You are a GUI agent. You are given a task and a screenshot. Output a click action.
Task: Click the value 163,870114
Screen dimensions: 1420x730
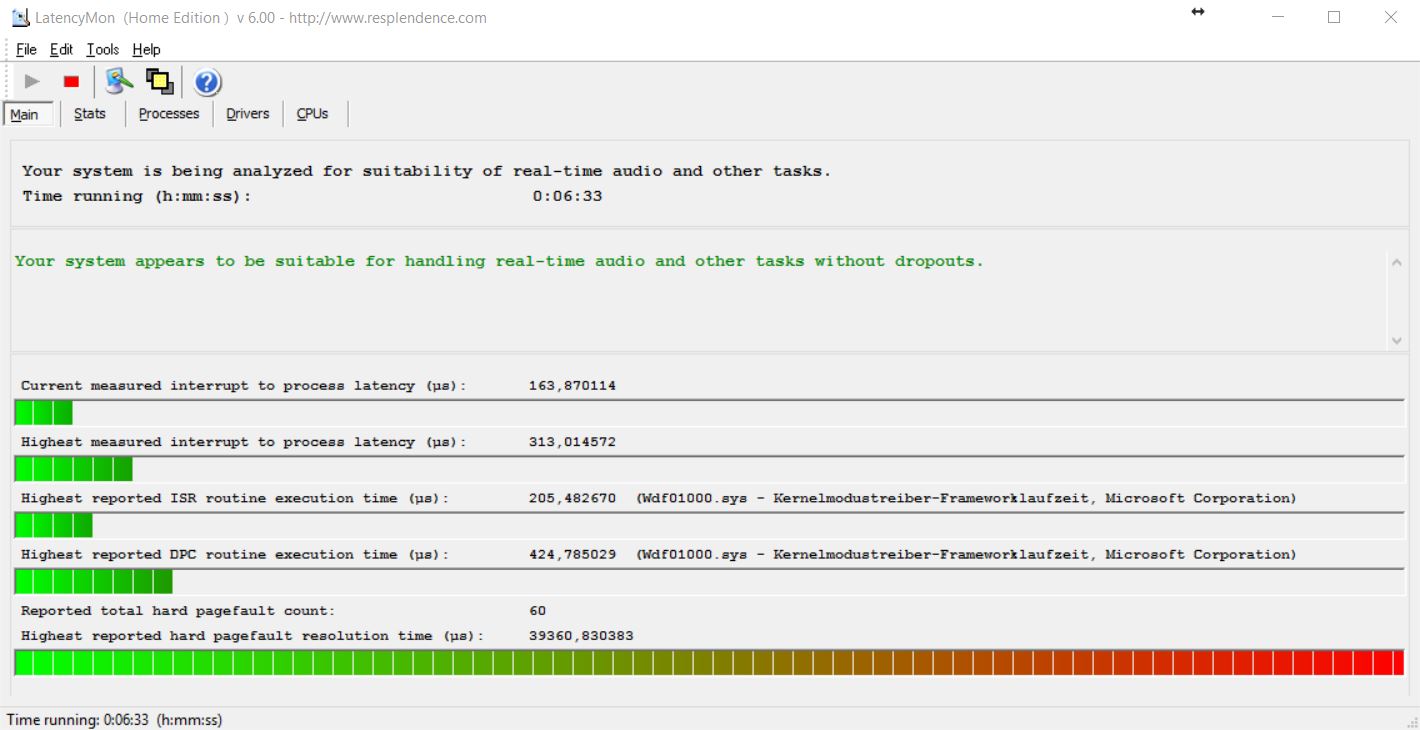coord(572,386)
